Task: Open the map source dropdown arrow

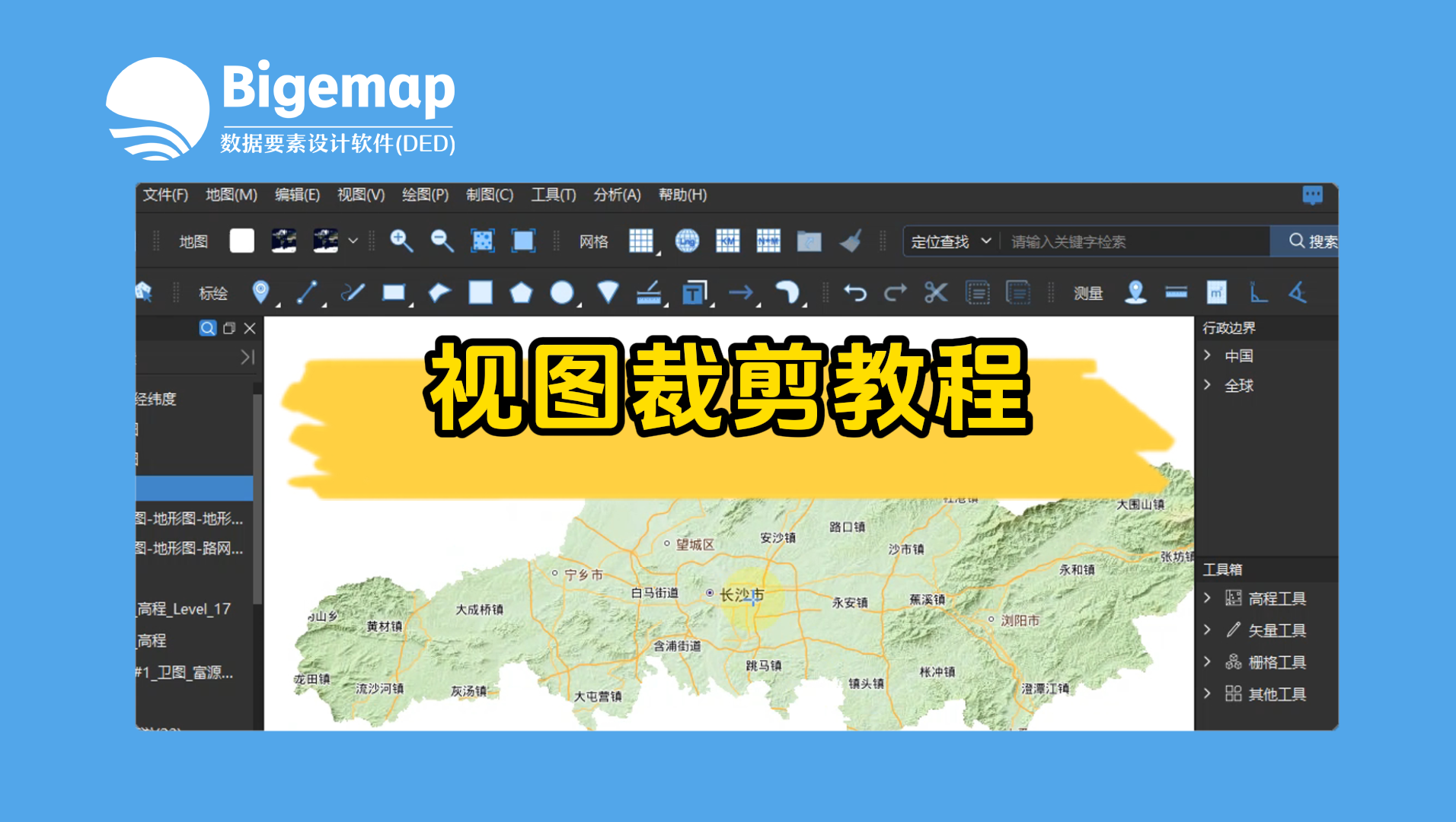Action: point(353,241)
